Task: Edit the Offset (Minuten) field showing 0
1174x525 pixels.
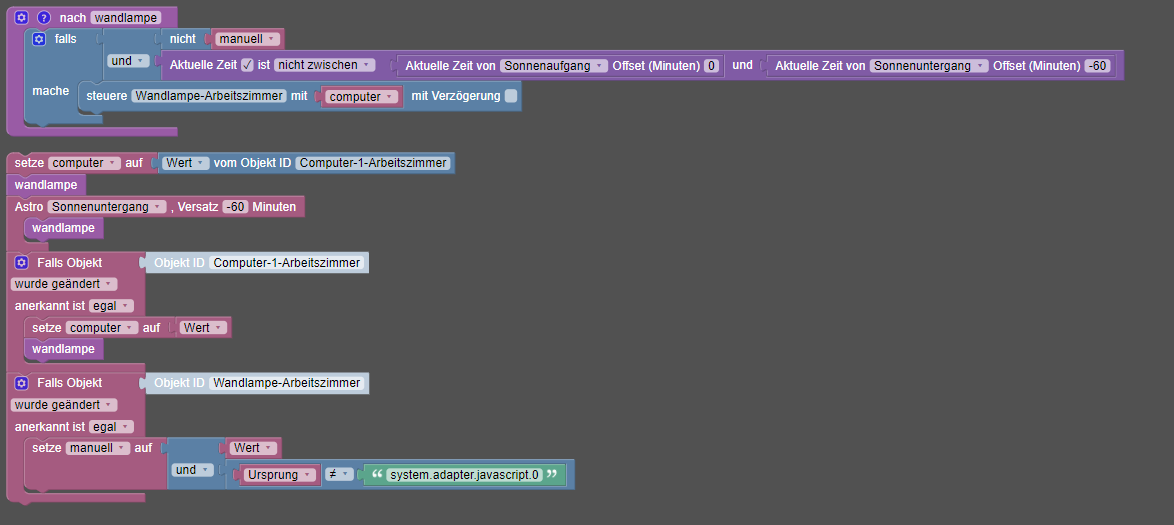Action: [711, 66]
